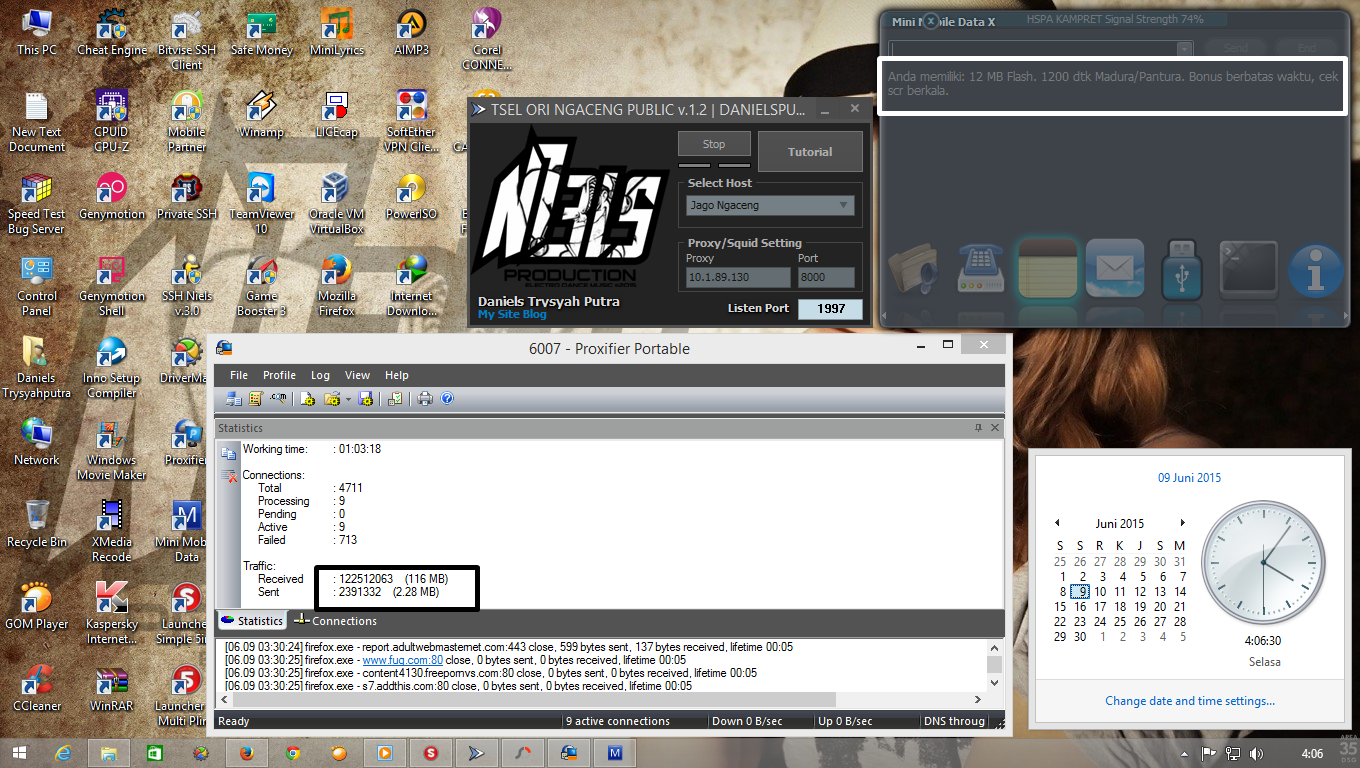Open Proxy Settings in Proxifier toolbar
The image size is (1360, 768).
pos(233,398)
